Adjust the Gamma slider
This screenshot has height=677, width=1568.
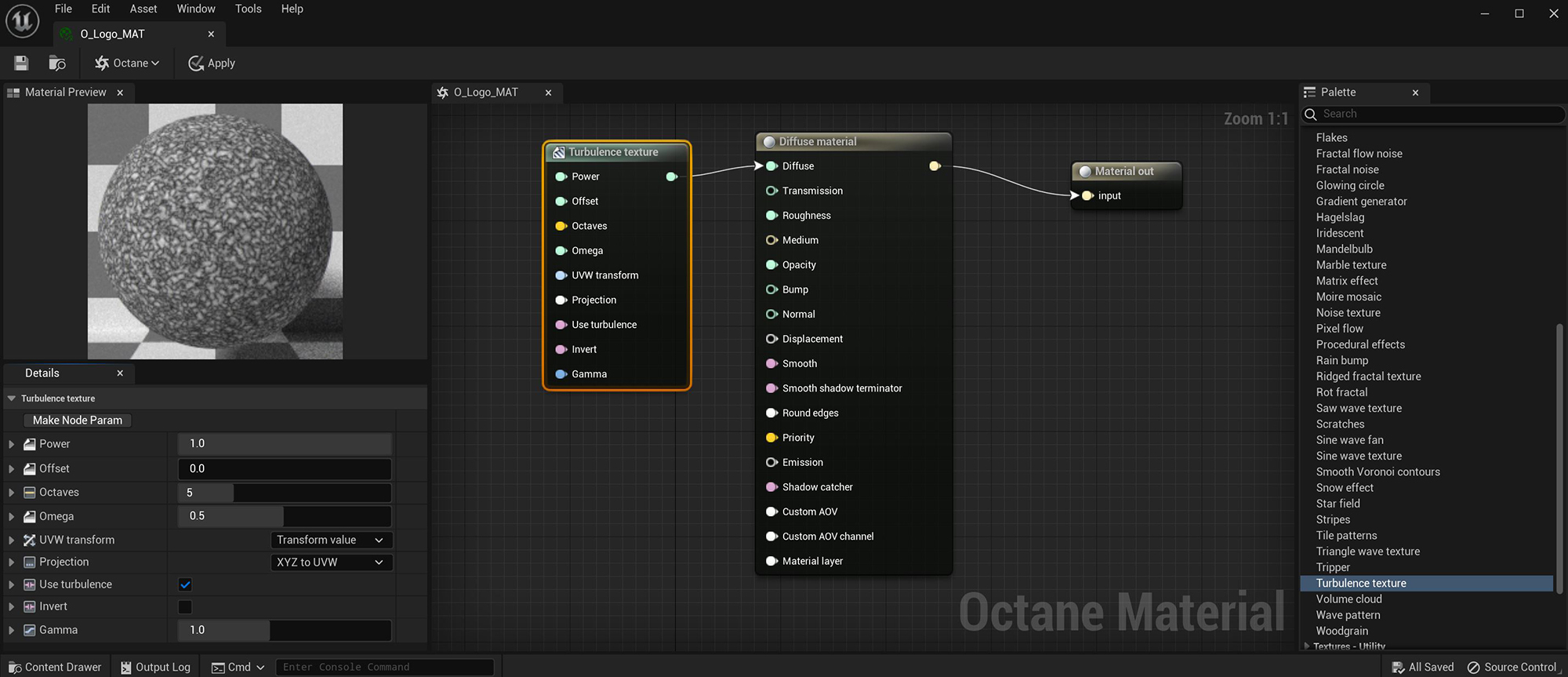(285, 630)
